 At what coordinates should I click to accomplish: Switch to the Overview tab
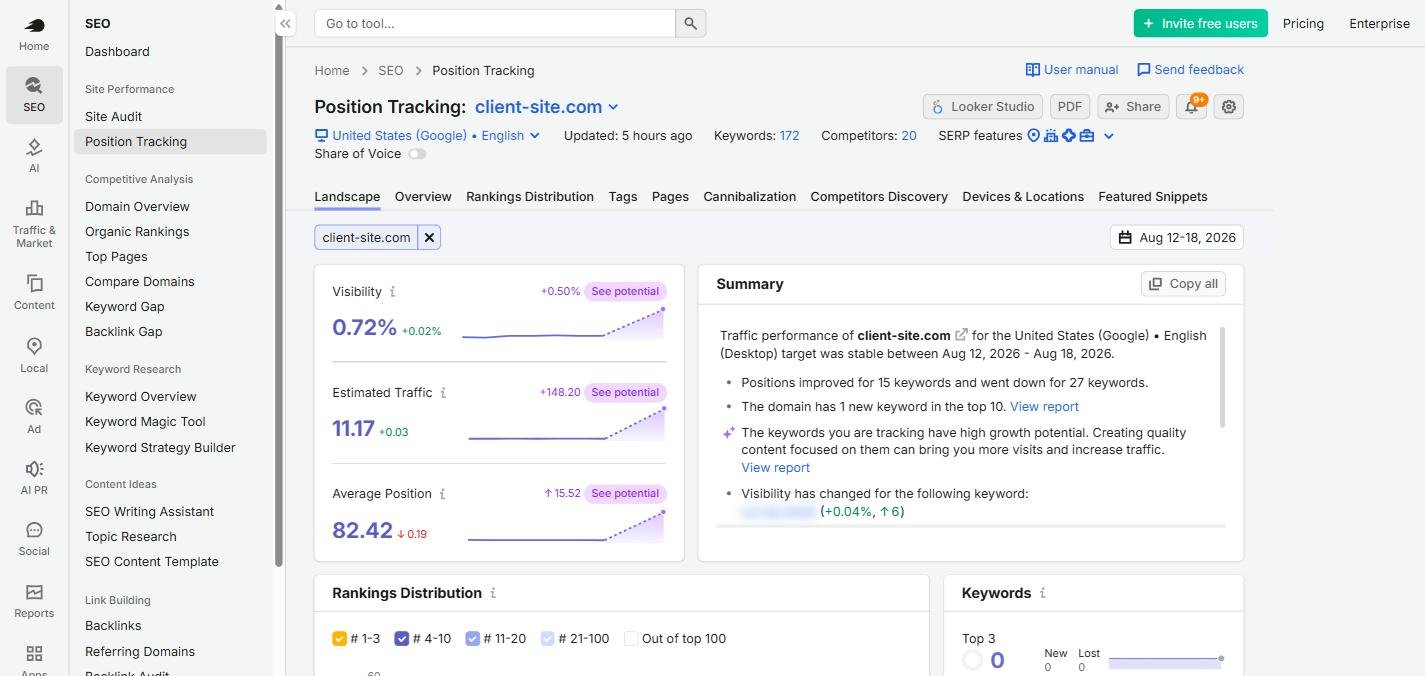[x=423, y=197]
